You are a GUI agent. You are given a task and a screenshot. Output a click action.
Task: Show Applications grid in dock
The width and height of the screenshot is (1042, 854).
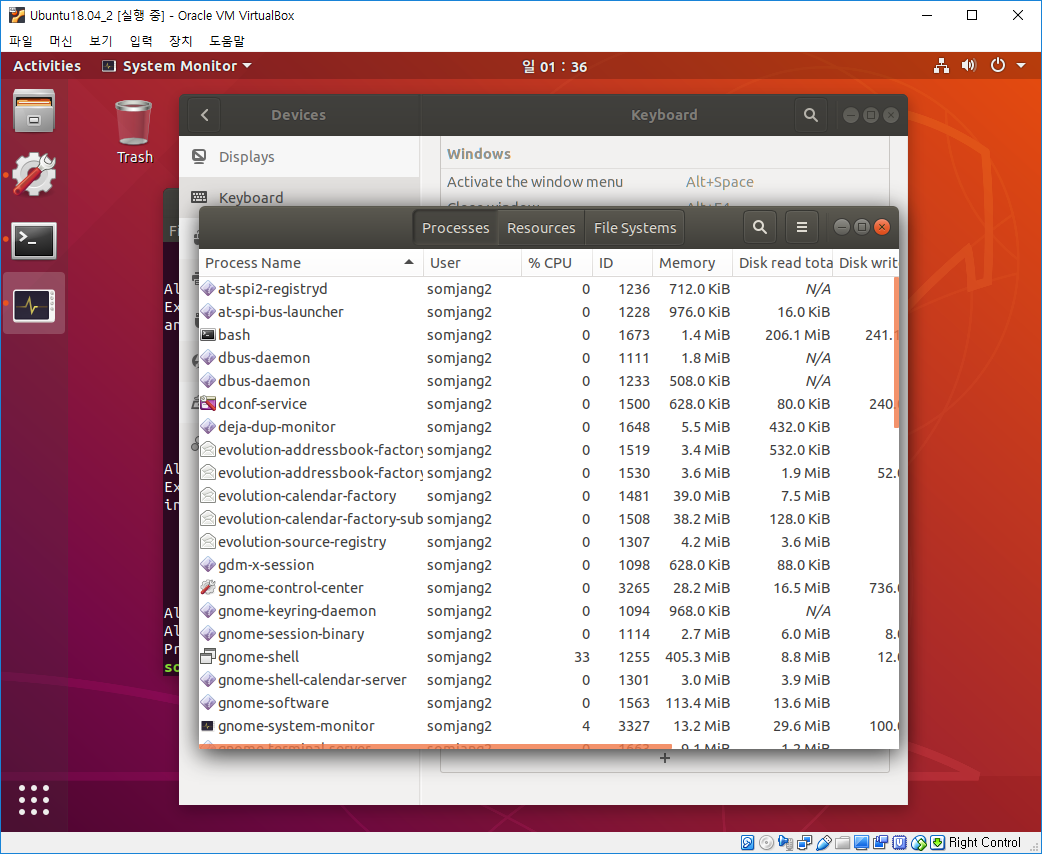34,800
